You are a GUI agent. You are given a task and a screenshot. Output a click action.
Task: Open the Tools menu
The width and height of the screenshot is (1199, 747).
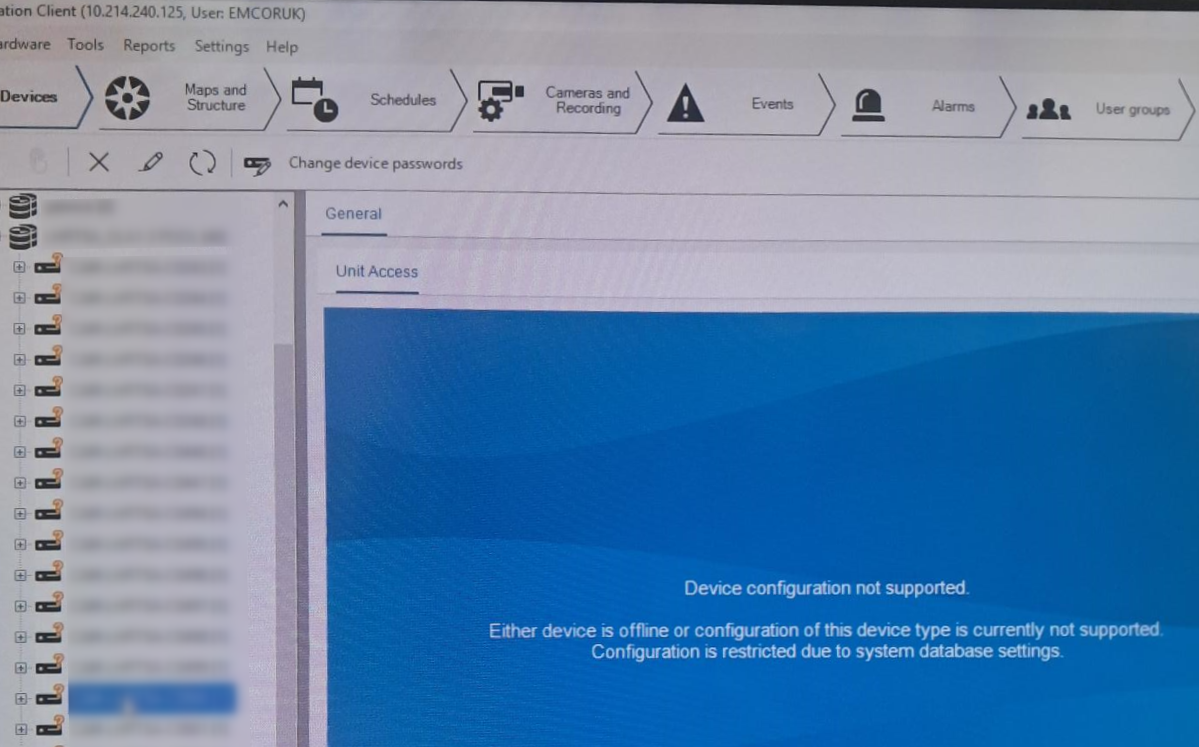[85, 45]
